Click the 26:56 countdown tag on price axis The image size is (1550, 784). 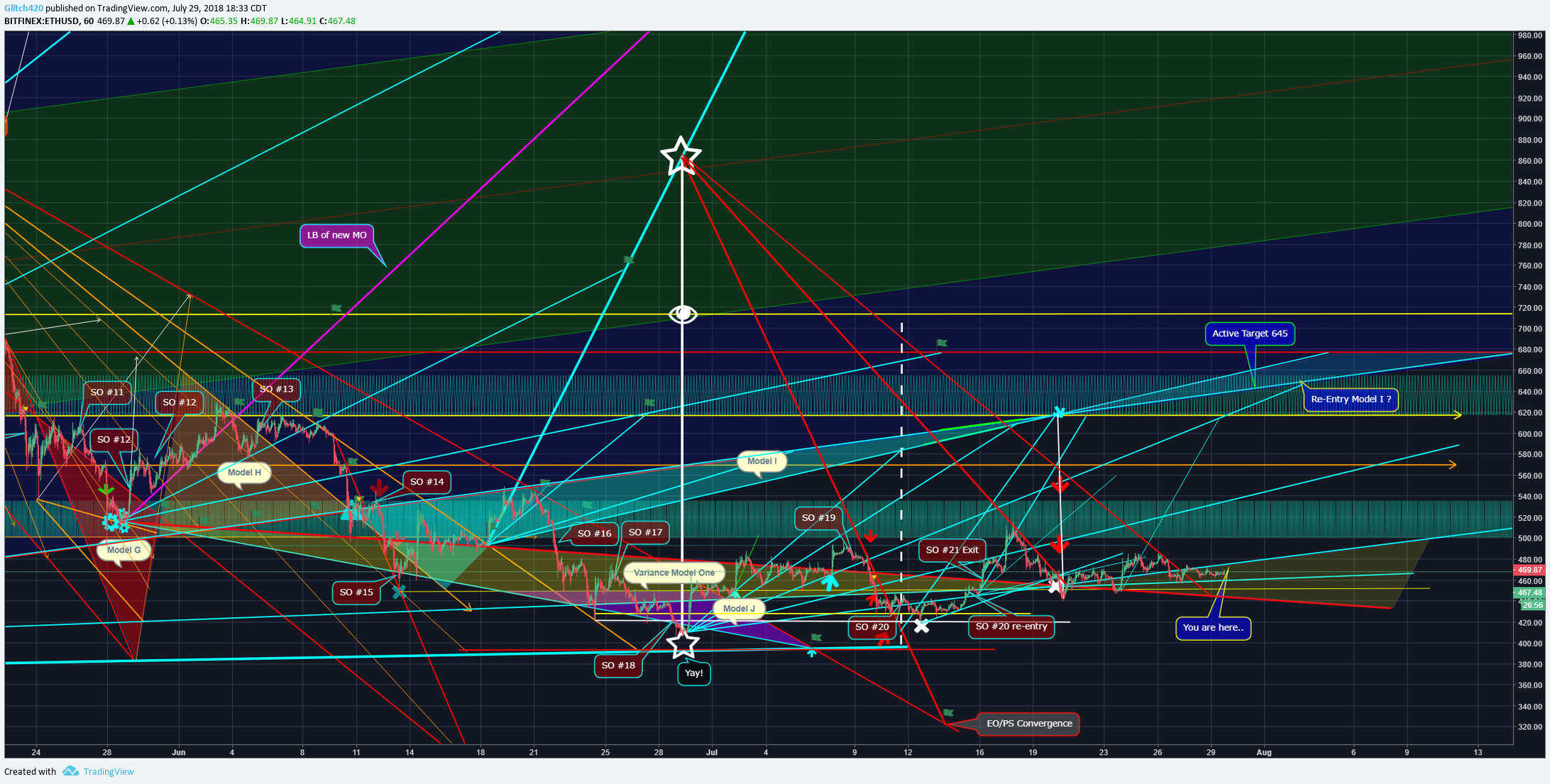pos(1533,605)
